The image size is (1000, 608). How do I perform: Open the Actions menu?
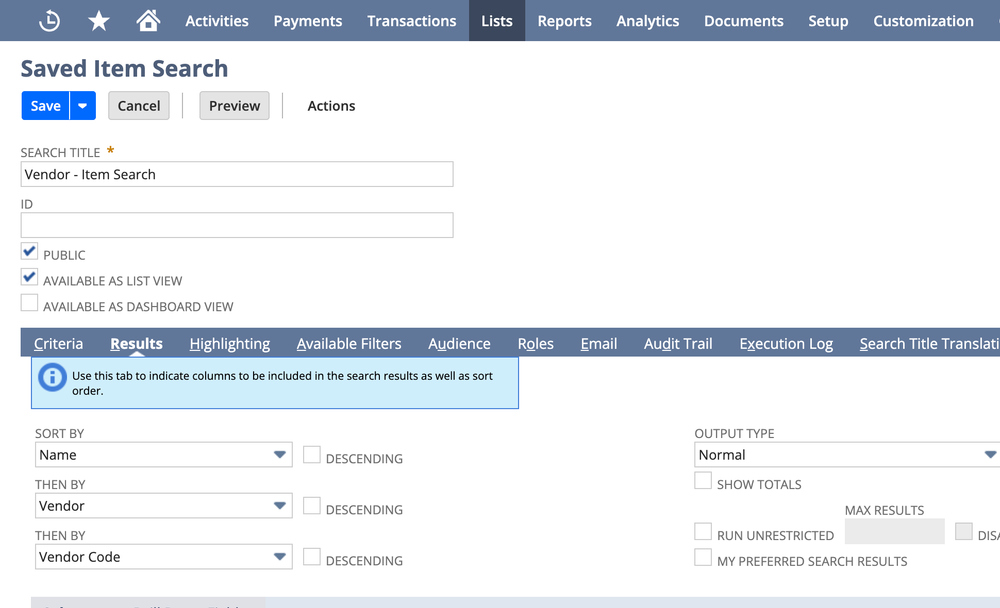[331, 105]
